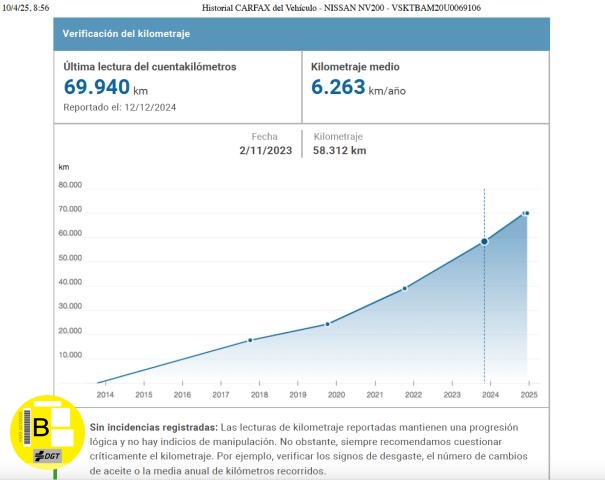Click the 'Reportado el: 12/12/2024' text

pyautogui.click(x=119, y=107)
